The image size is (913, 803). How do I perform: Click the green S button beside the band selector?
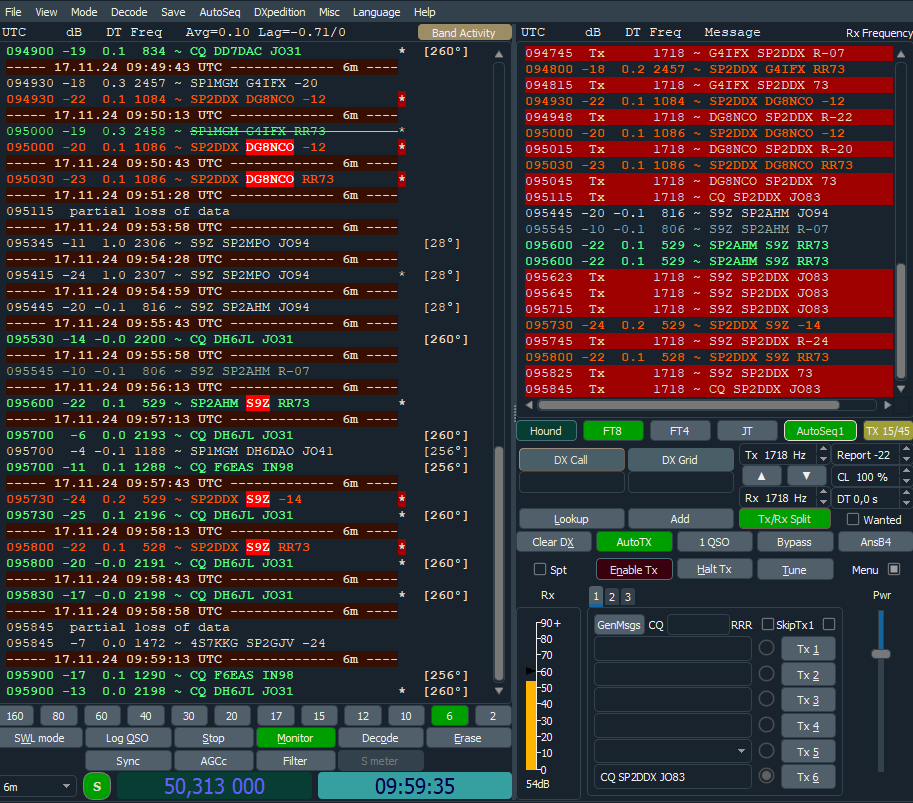tap(97, 787)
